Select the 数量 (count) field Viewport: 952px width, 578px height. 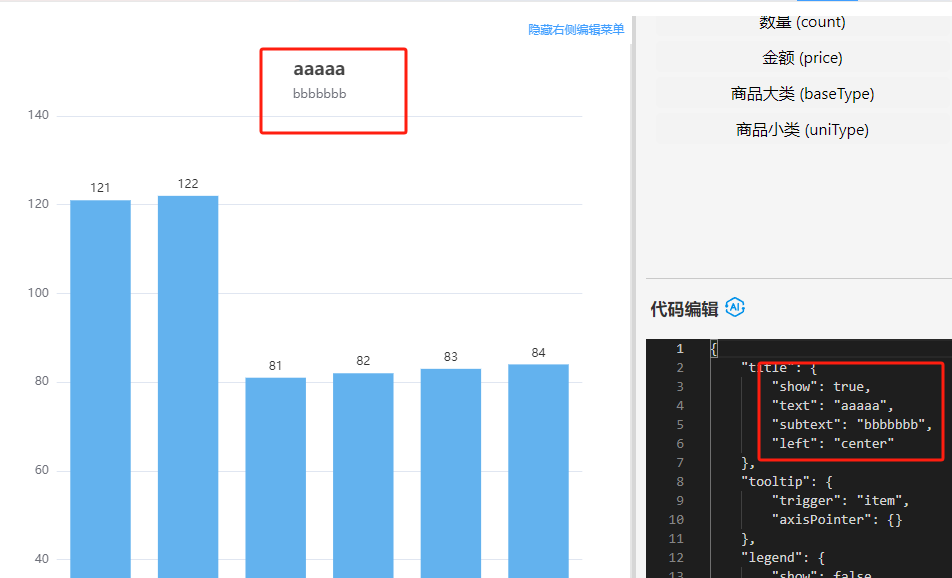tap(802, 22)
